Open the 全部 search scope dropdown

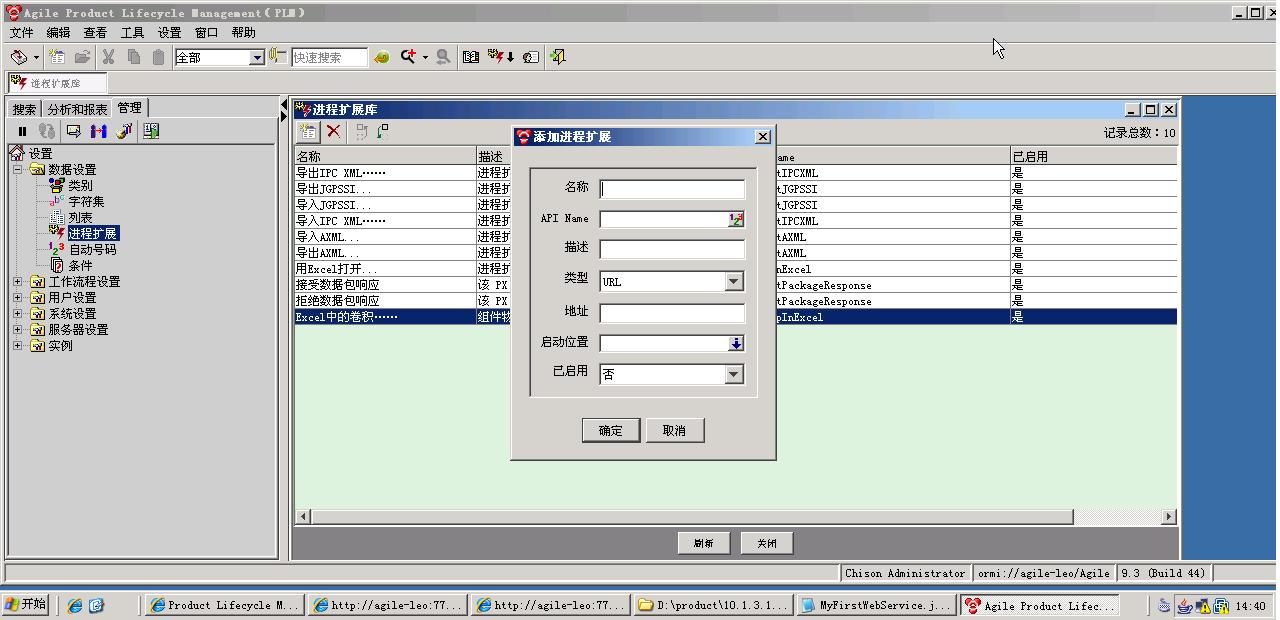(257, 57)
